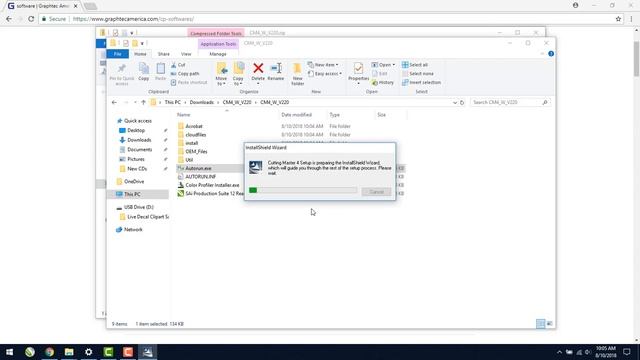640x360 pixels.
Task: Click the red Delete icon
Action: 258,68
